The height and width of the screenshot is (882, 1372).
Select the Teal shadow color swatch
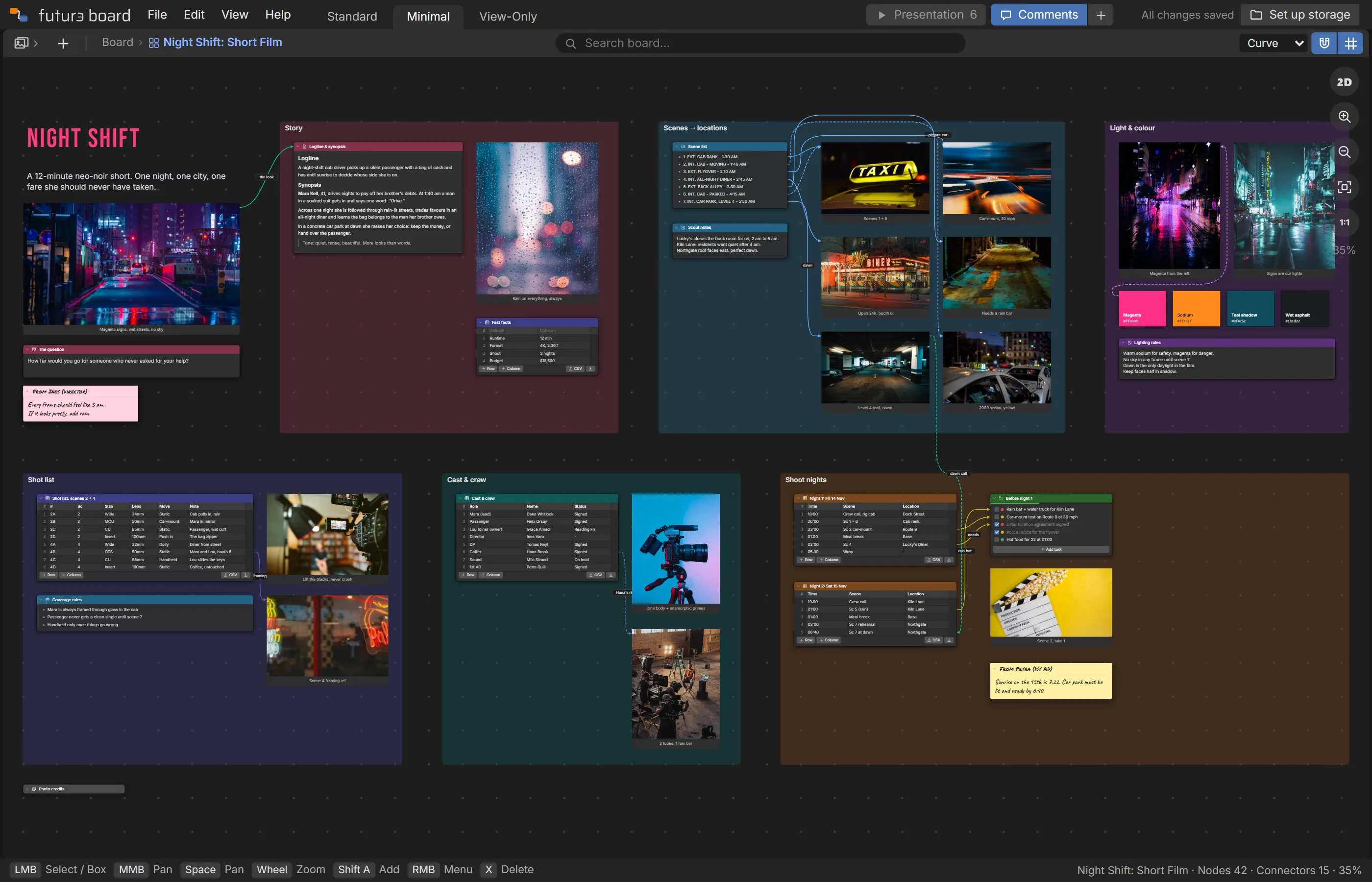[x=1250, y=309]
